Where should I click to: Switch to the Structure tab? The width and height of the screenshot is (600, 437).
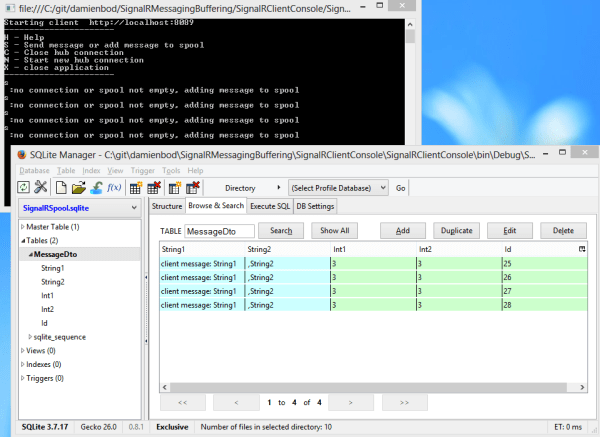(167, 206)
